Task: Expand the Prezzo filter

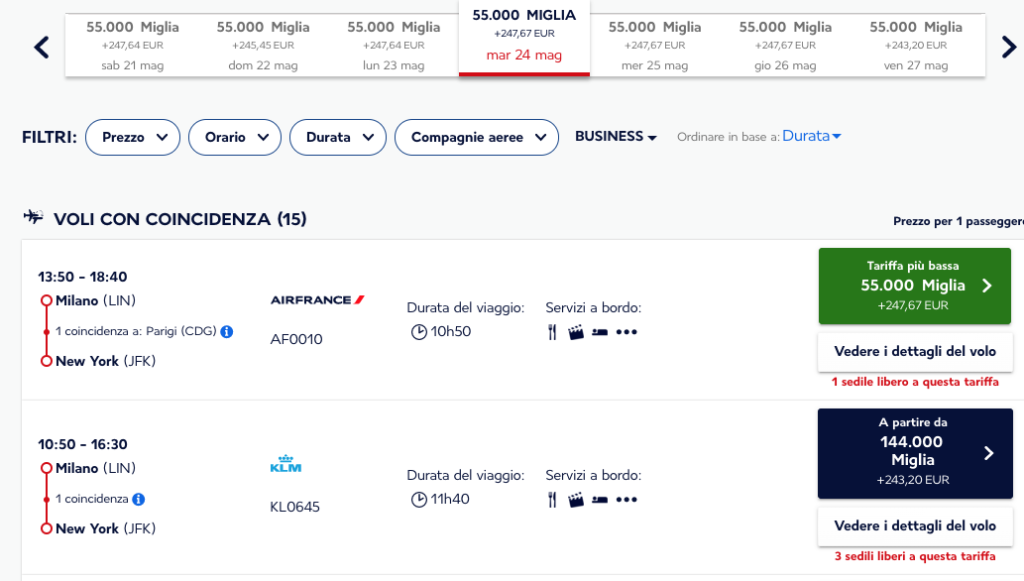Action: point(133,137)
